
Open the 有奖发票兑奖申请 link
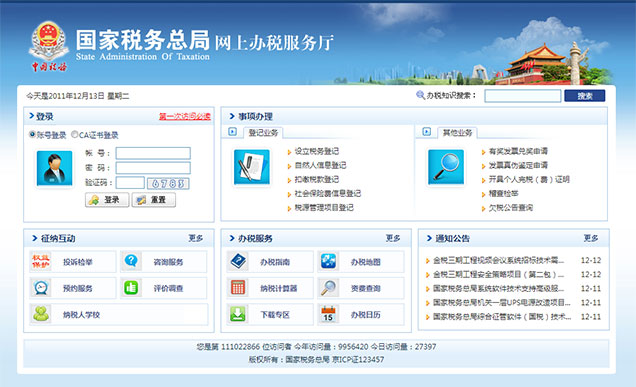[518, 151]
